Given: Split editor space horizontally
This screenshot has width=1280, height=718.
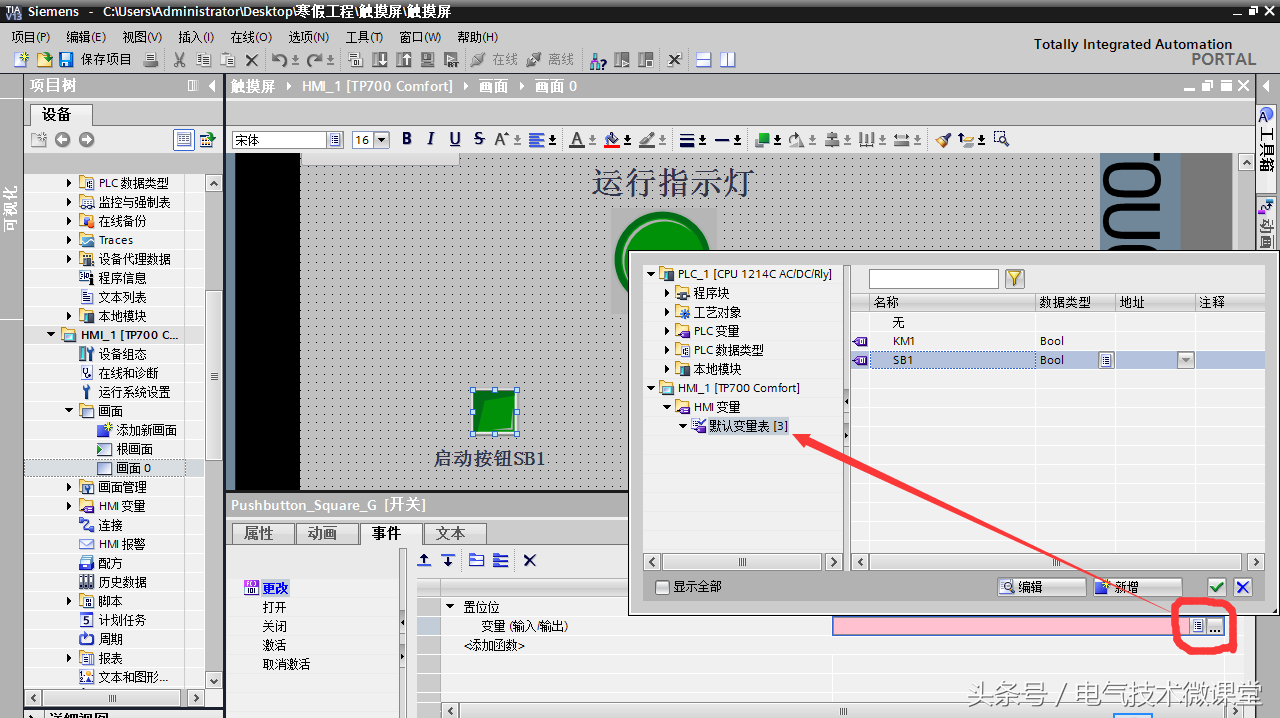Looking at the screenshot, I should point(704,60).
